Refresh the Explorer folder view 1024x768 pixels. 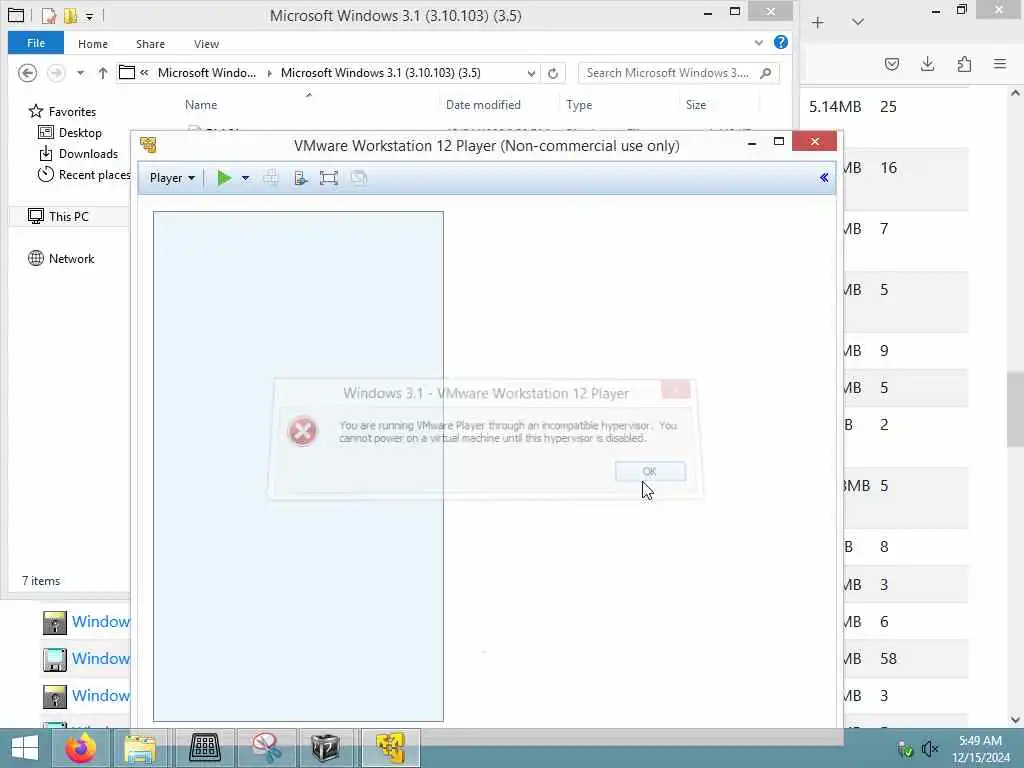(553, 73)
